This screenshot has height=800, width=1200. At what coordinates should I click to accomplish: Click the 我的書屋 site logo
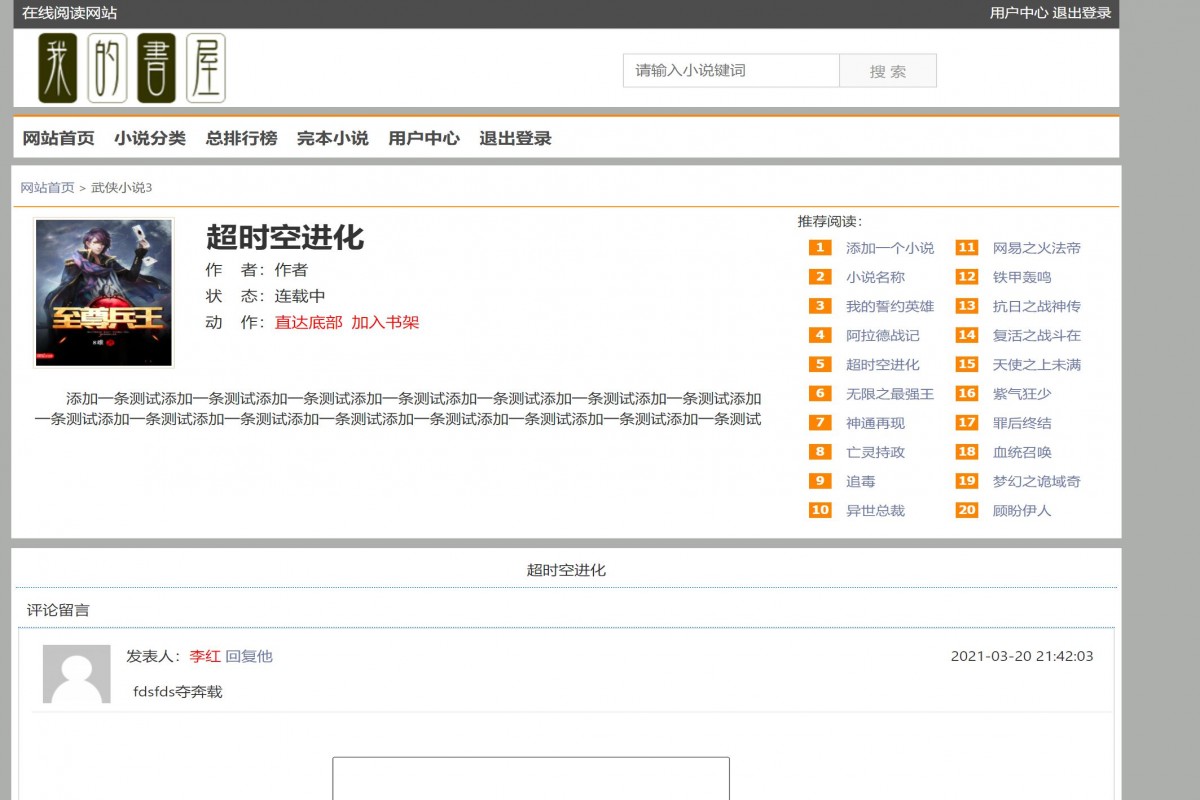(130, 70)
